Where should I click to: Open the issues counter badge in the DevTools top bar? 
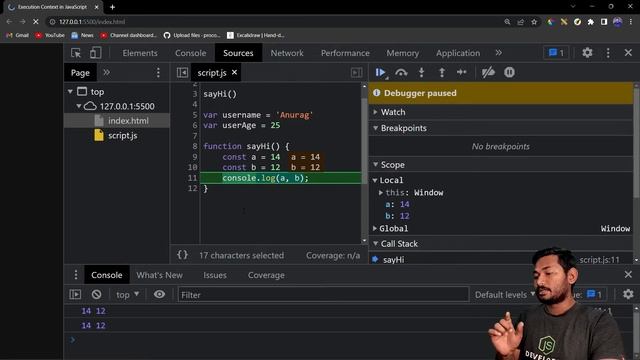(556, 53)
